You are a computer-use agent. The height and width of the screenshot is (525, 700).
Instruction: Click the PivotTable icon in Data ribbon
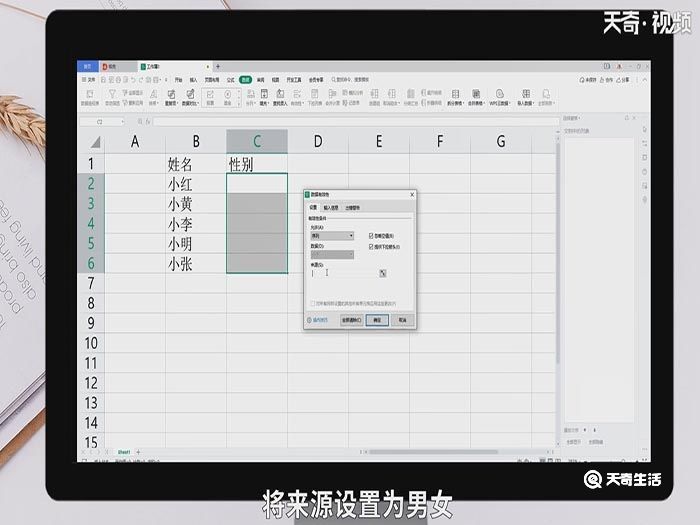tap(90, 94)
